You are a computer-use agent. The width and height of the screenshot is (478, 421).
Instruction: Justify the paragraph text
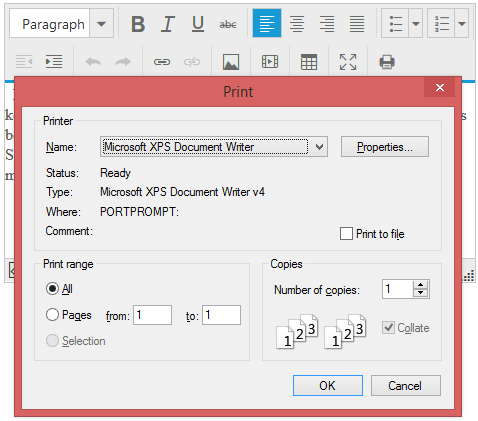pyautogui.click(x=357, y=24)
